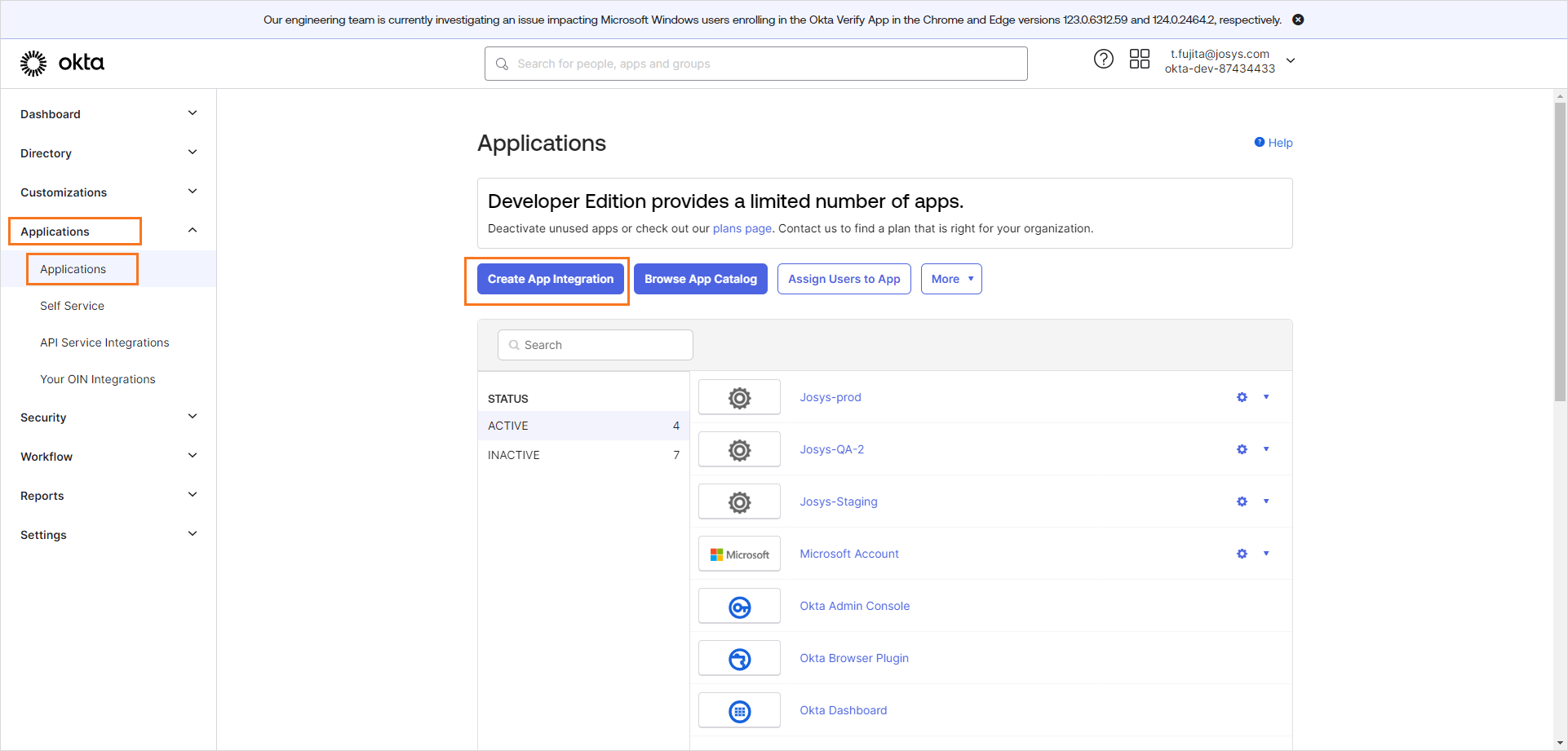Focus the applications list Search field
Viewport: 1568px width, 751px height.
coord(596,345)
